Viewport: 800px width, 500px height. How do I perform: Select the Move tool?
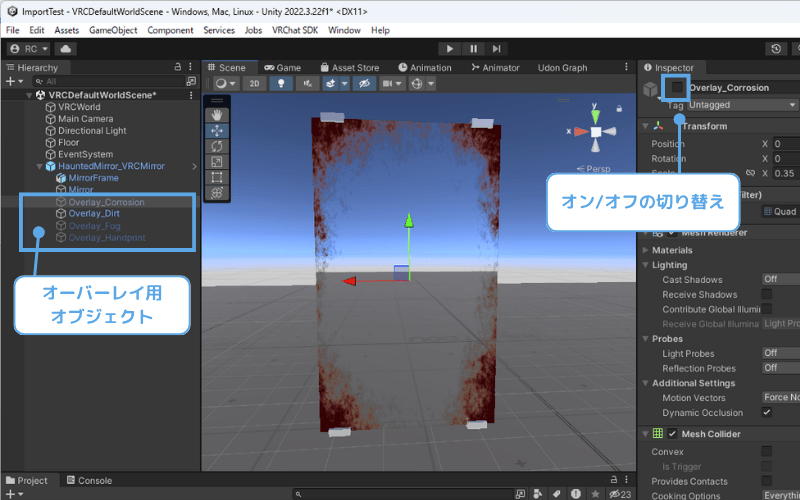tap(217, 131)
